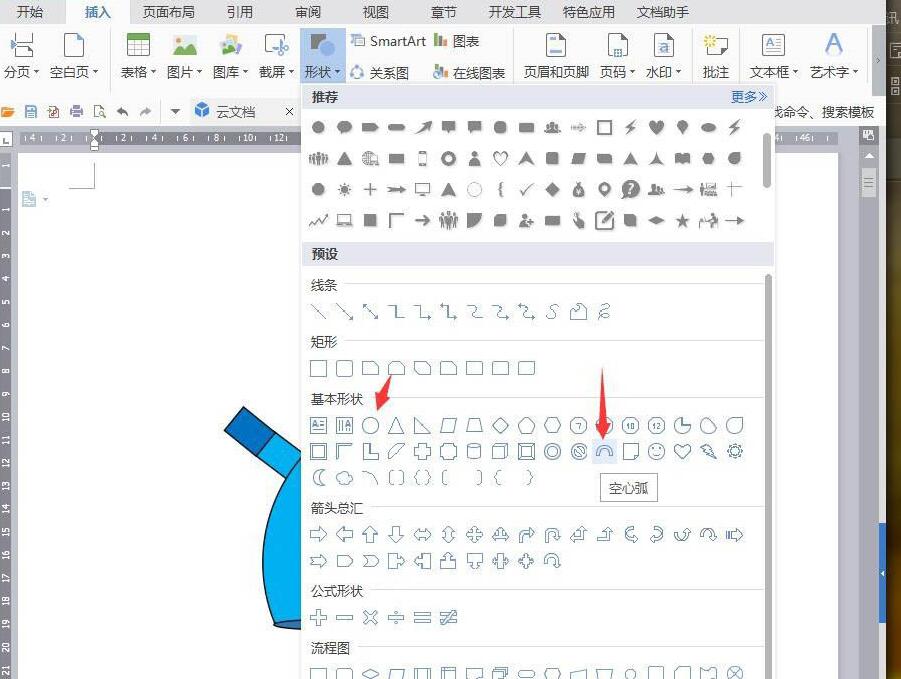
Task: Select the oval shape under 基本形状
Action: point(370,425)
